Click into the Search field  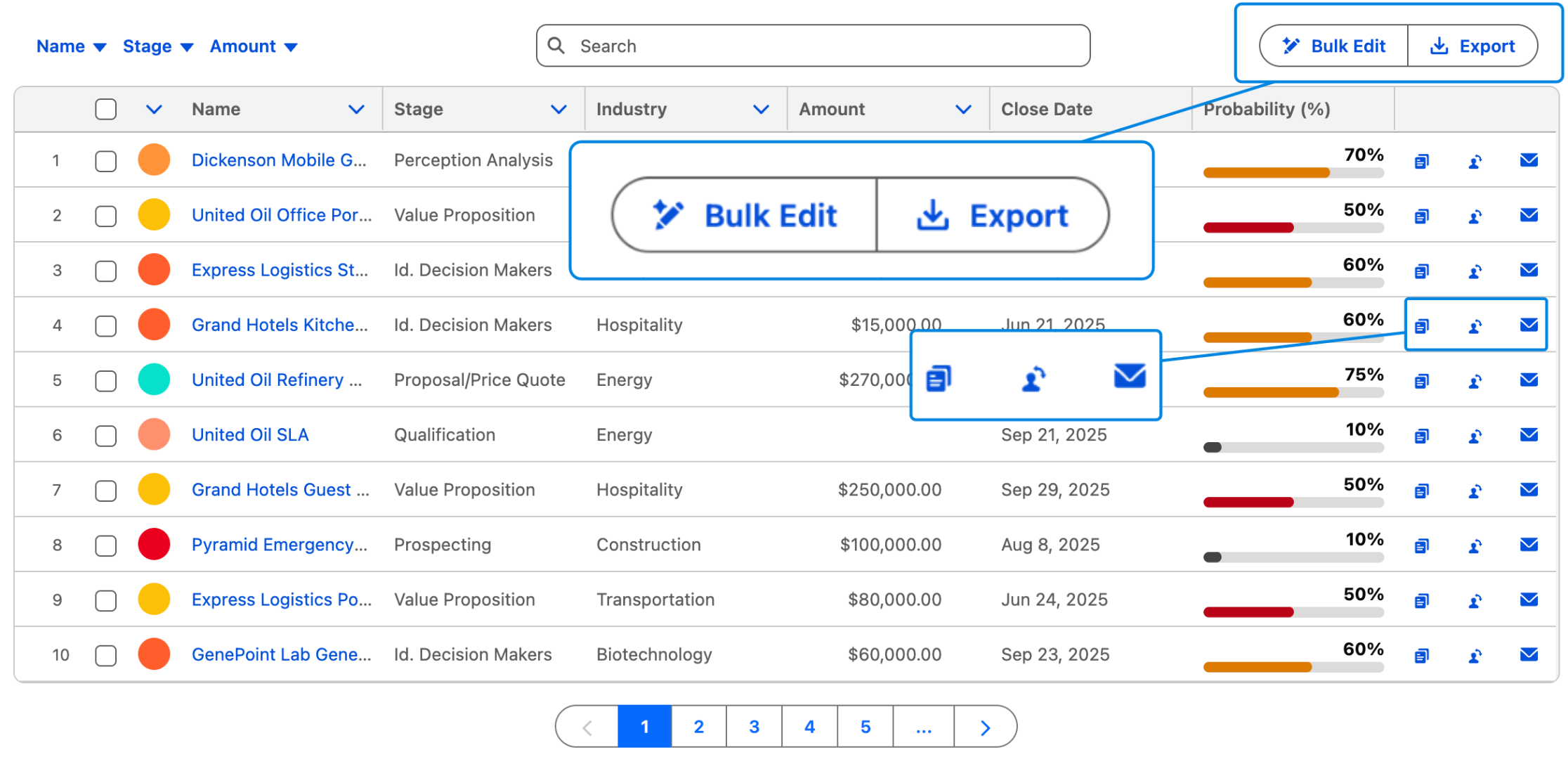(813, 46)
